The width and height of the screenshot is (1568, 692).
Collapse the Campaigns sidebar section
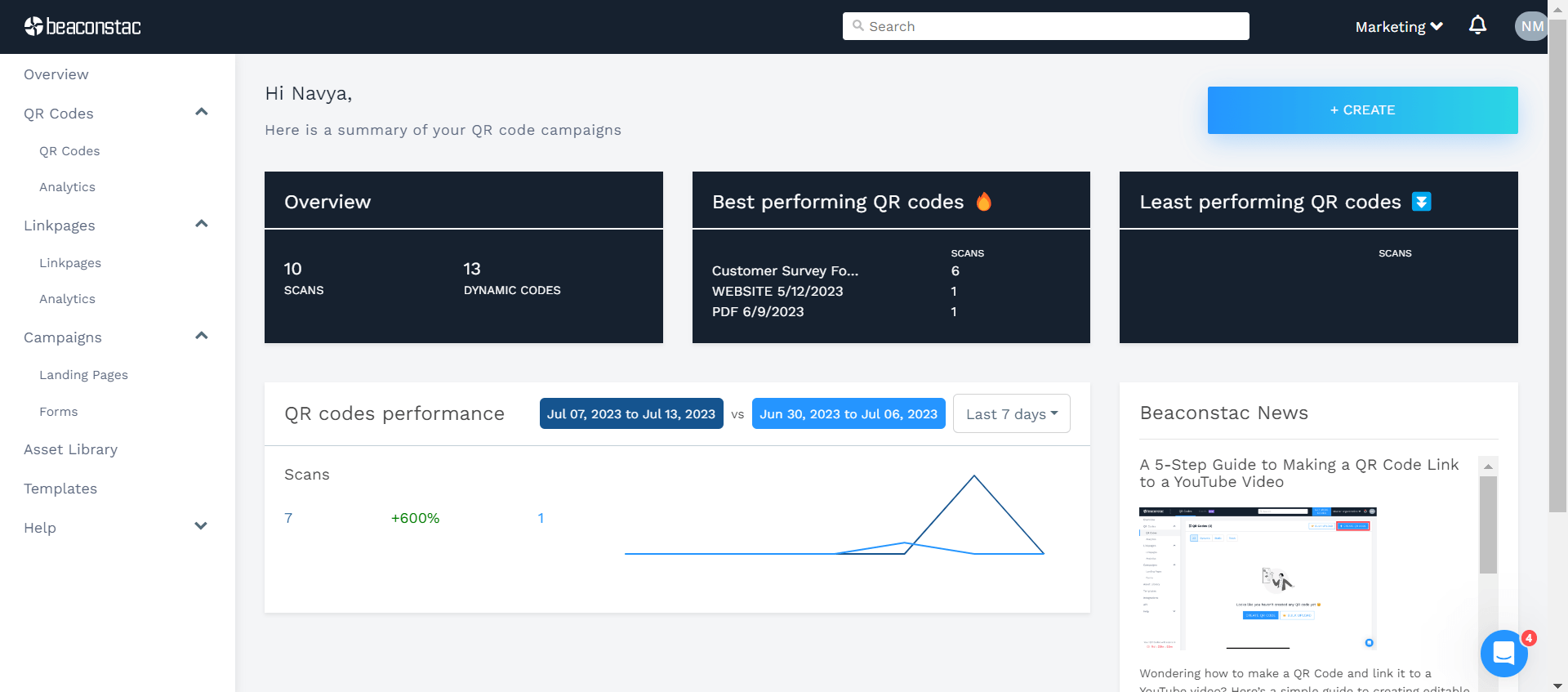(x=202, y=336)
